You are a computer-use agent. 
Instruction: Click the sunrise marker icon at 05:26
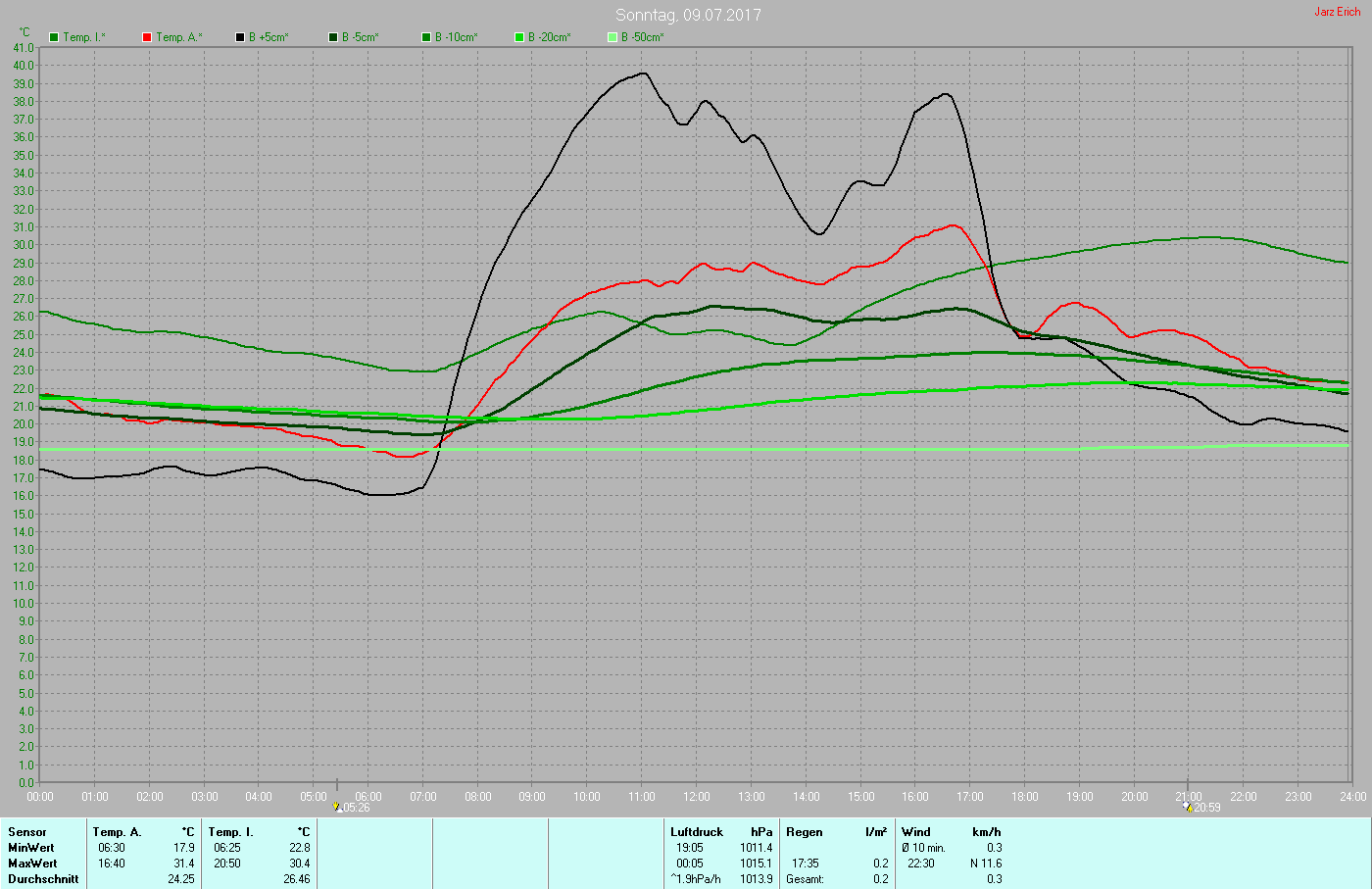pyautogui.click(x=337, y=808)
